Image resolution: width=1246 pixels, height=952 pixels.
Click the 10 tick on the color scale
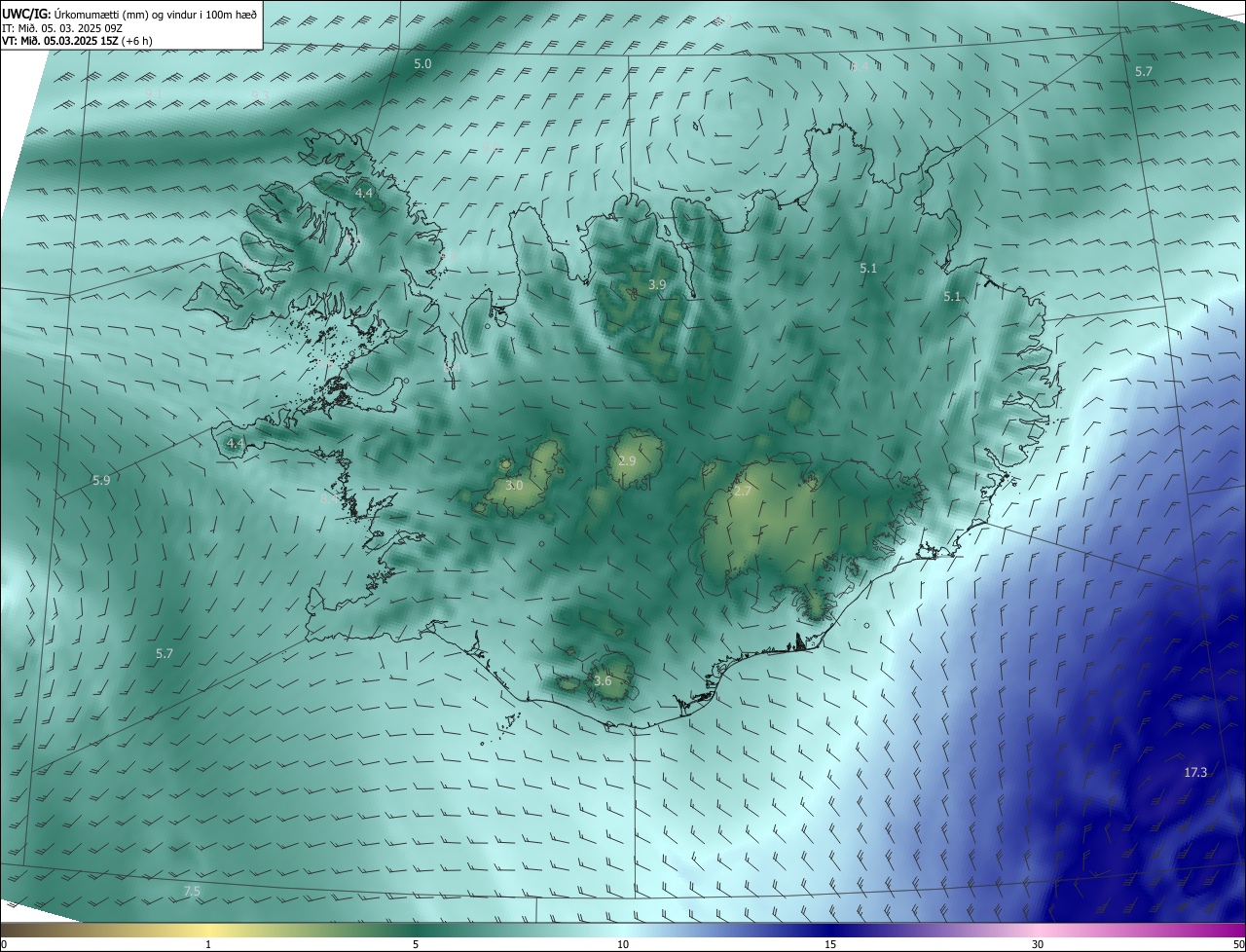click(x=623, y=944)
